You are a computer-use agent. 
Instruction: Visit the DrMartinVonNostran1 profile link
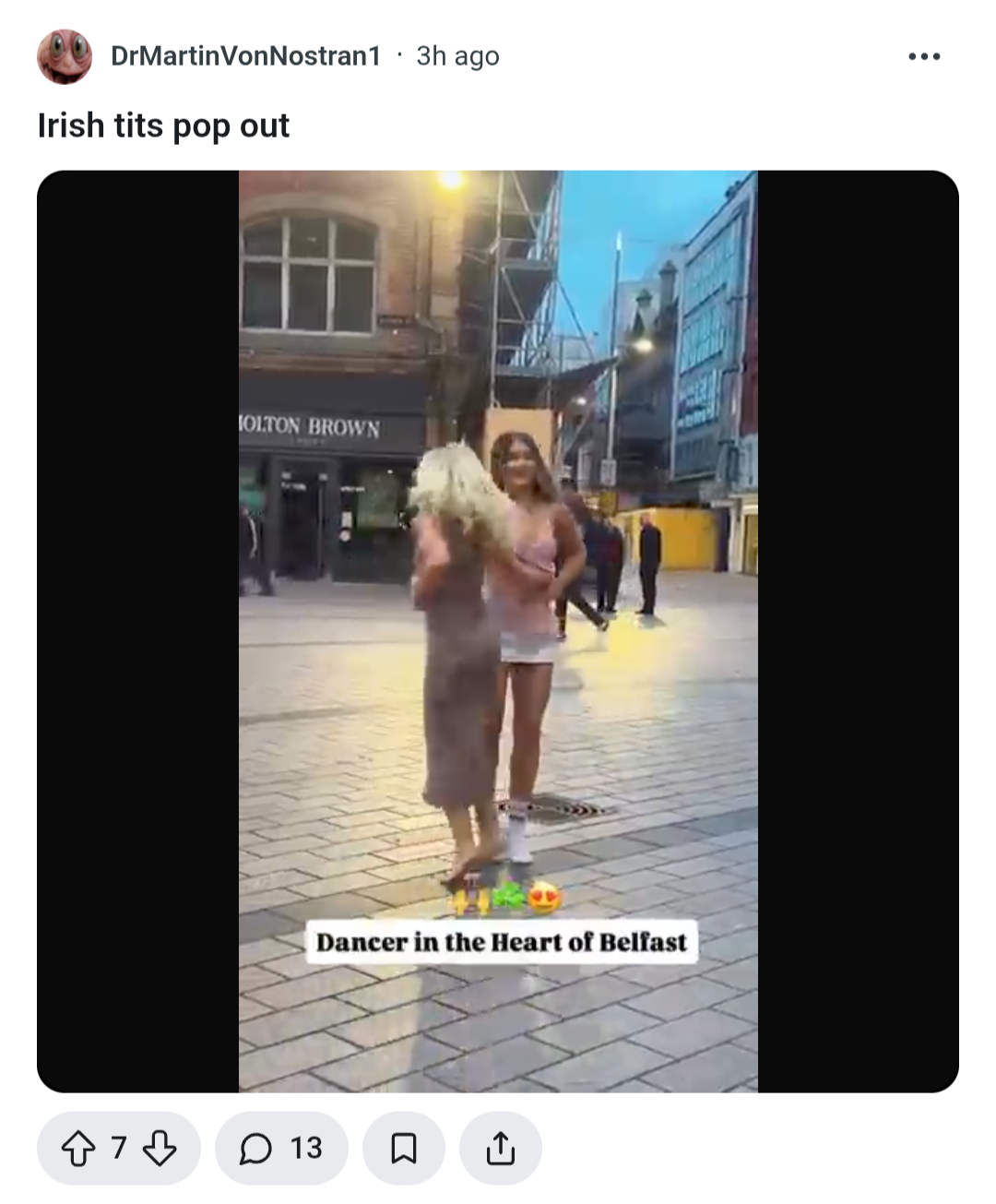point(245,56)
